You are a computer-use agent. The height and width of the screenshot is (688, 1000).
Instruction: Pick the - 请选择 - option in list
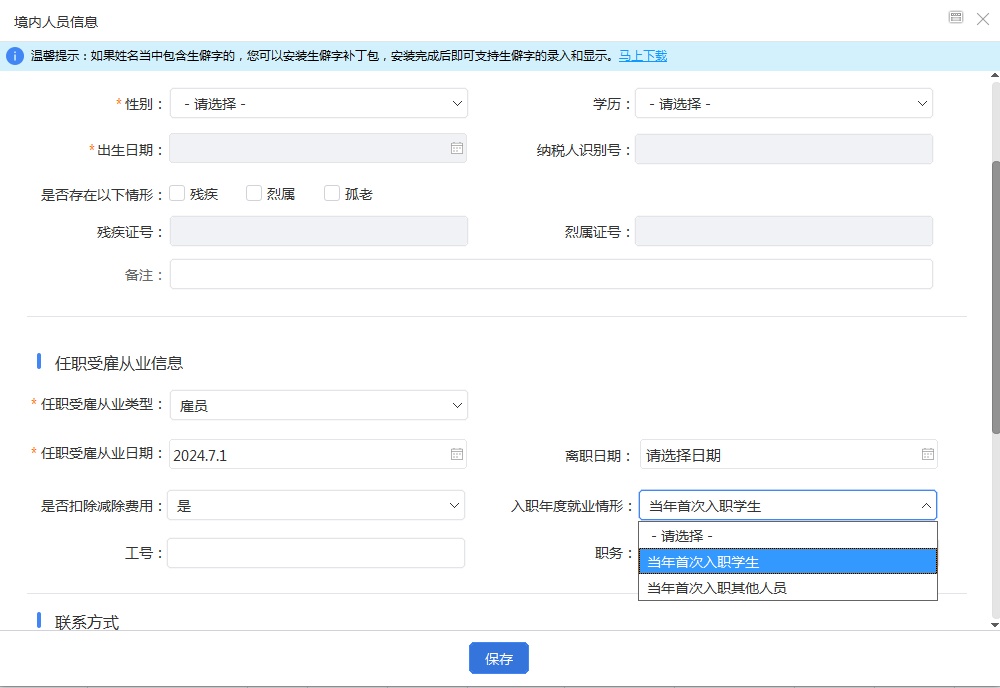click(787, 536)
